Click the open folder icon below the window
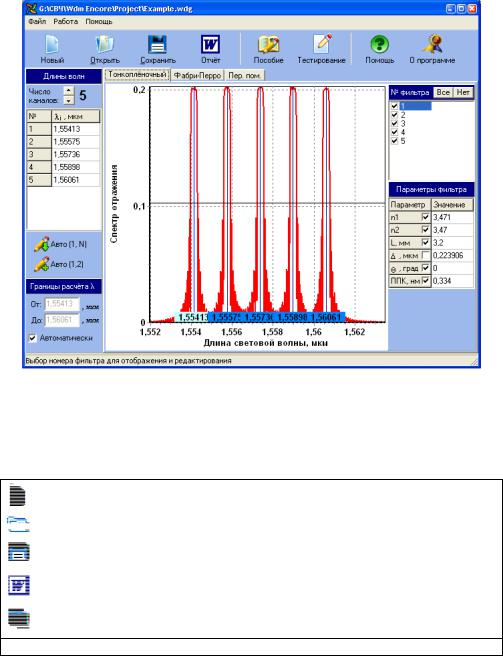This screenshot has height=656, width=503. [x=19, y=524]
